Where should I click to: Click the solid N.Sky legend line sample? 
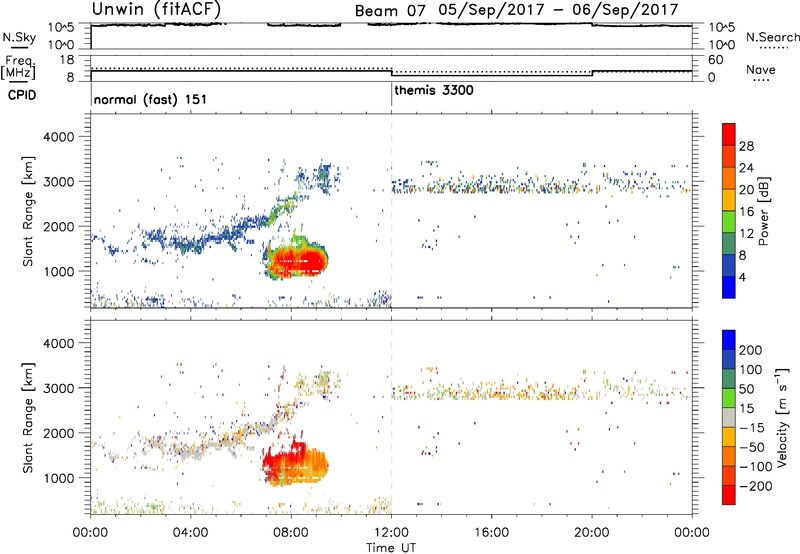coord(19,48)
